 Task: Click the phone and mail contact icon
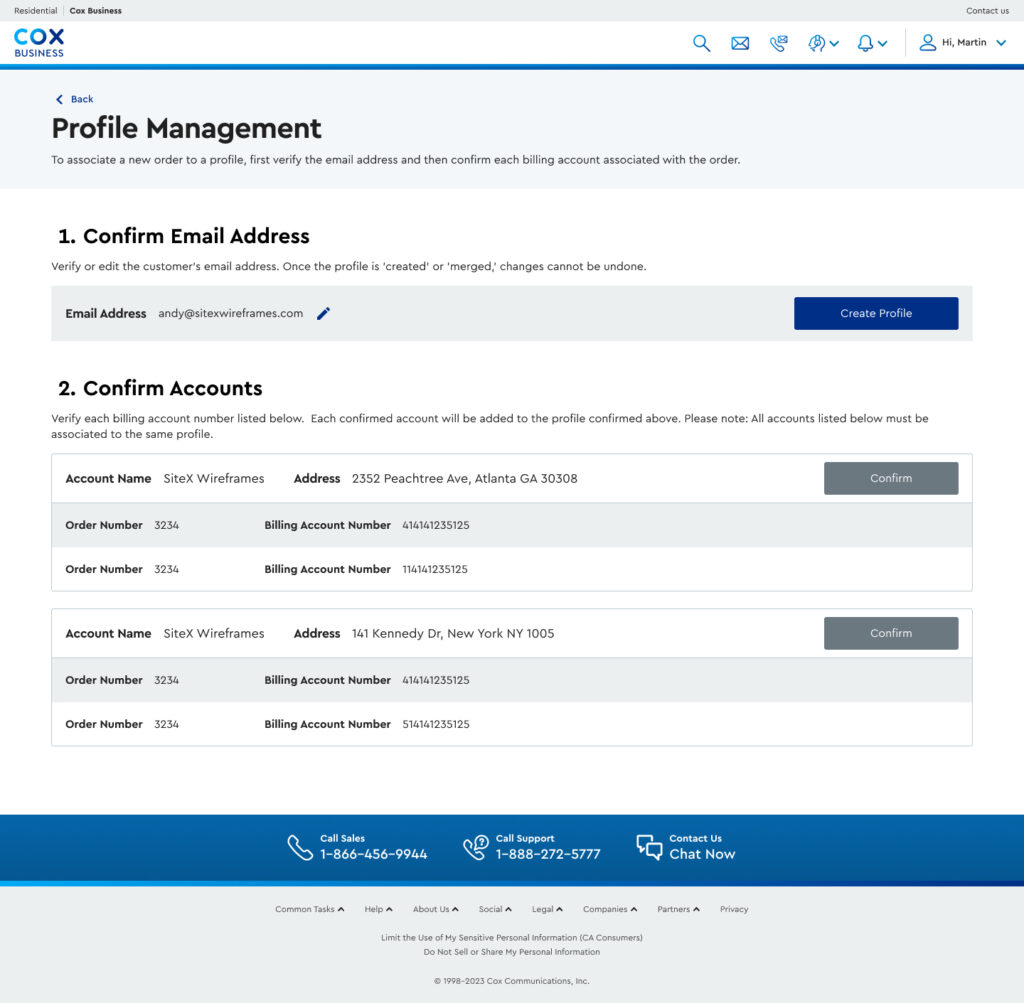pyautogui.click(x=778, y=43)
